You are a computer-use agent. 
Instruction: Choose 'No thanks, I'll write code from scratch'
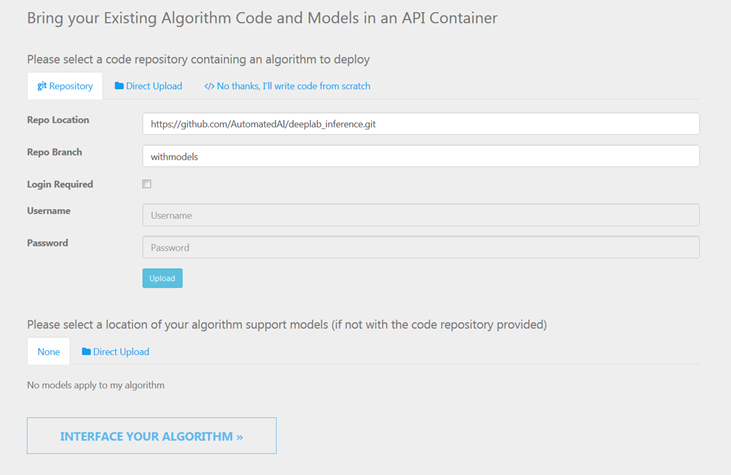287,86
